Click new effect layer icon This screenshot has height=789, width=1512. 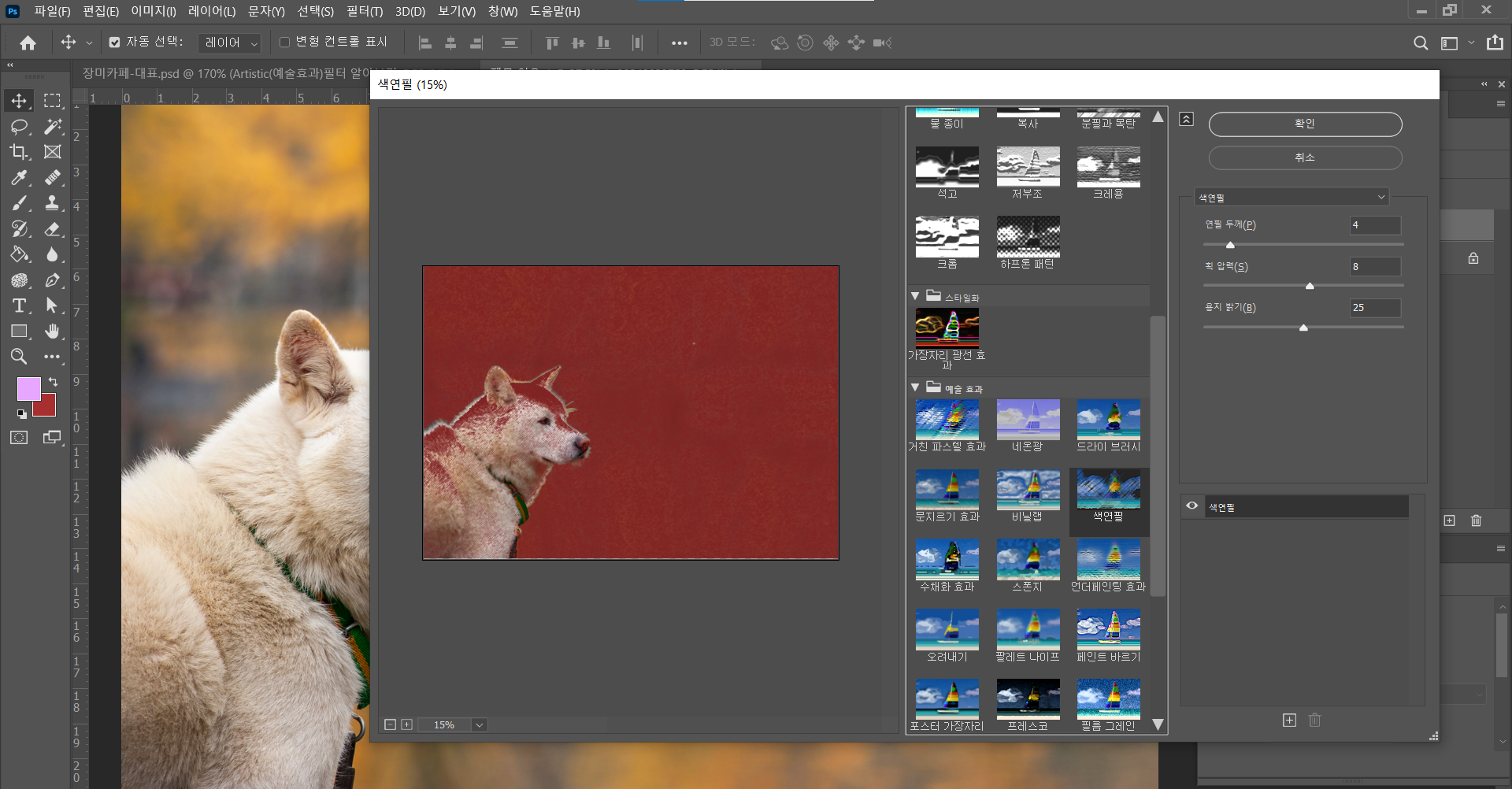click(1289, 720)
